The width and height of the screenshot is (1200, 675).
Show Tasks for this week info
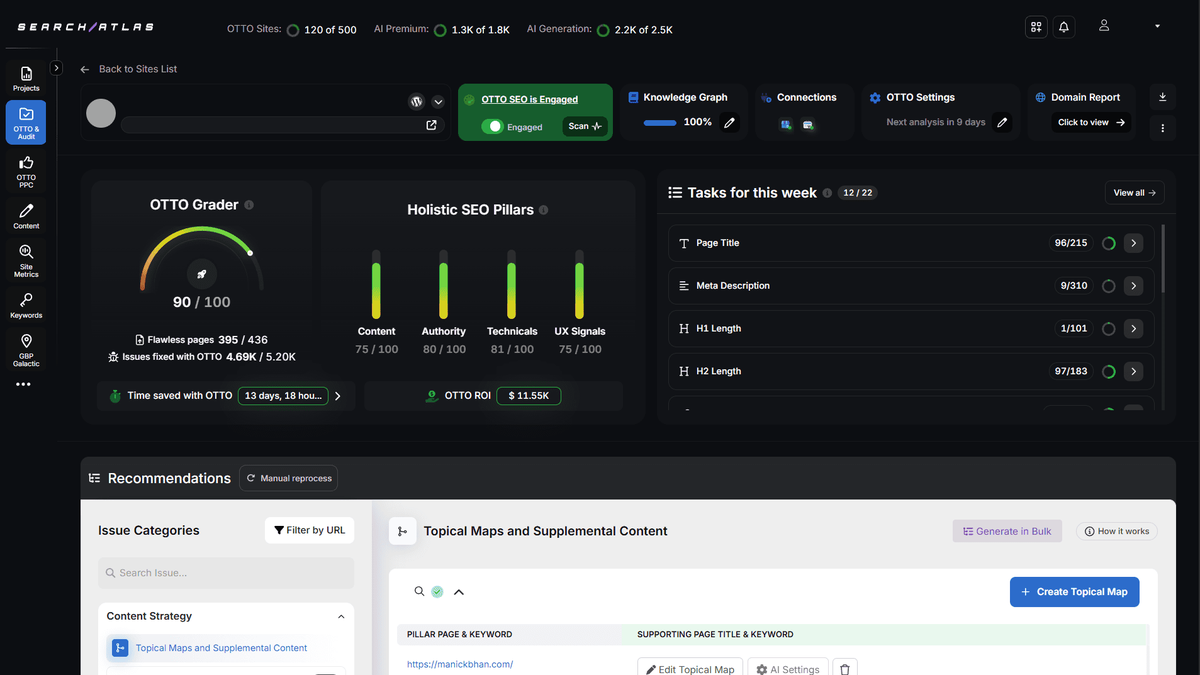(827, 193)
